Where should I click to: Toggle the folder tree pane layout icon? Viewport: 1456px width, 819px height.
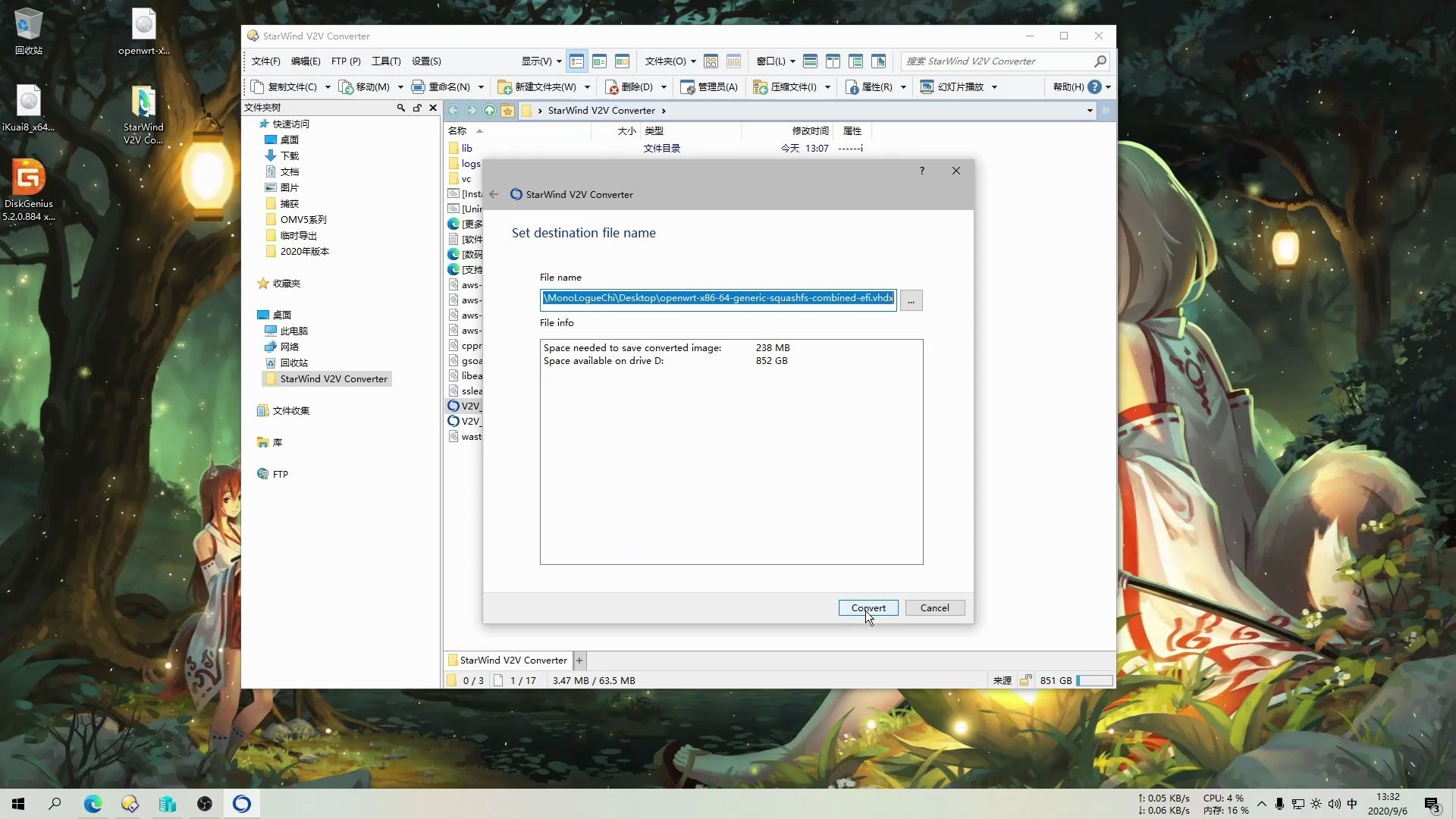click(855, 61)
